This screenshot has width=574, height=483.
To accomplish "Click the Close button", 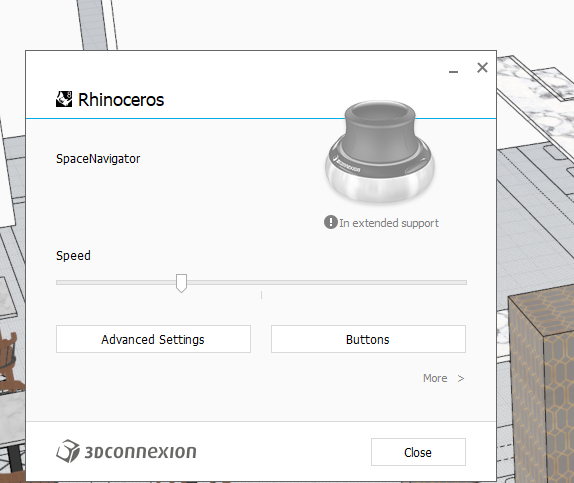I will [x=418, y=452].
